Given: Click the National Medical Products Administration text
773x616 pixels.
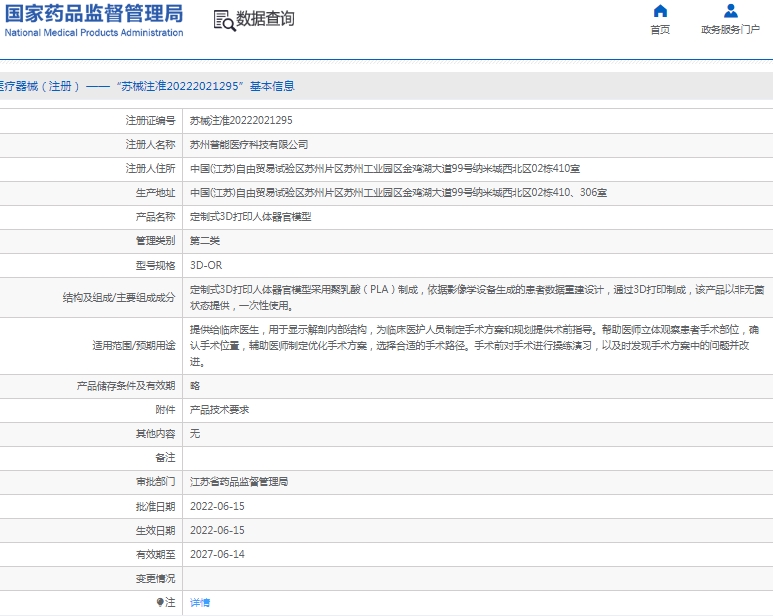Looking at the screenshot, I should click(94, 33).
